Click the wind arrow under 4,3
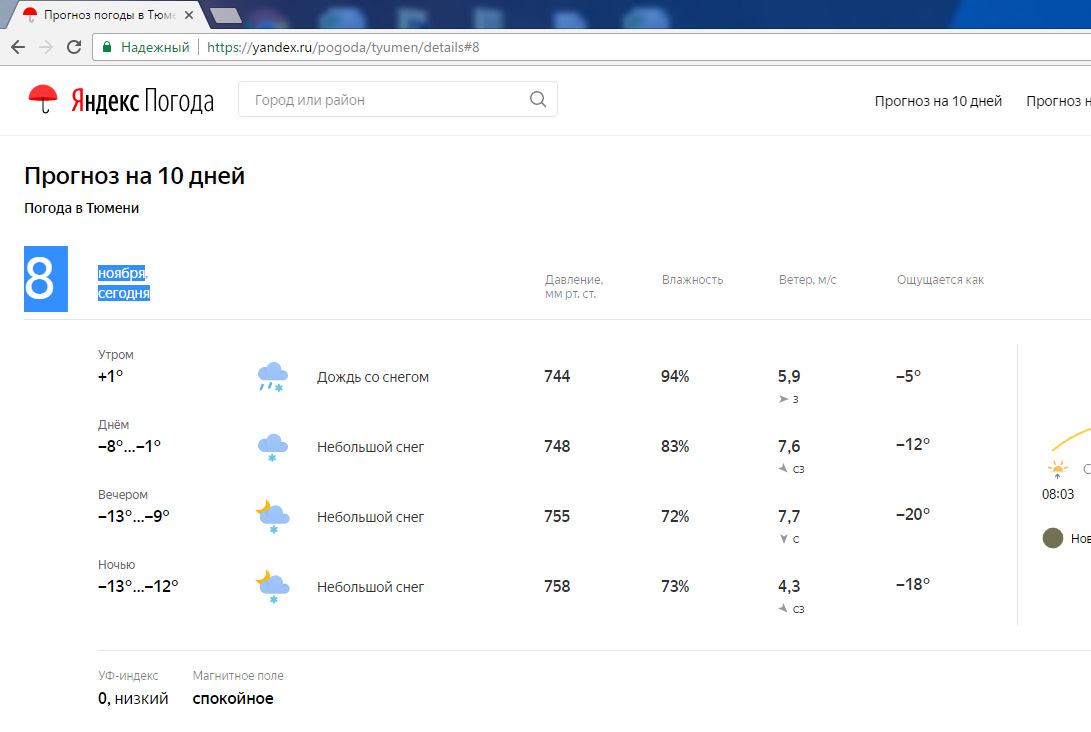 783,608
